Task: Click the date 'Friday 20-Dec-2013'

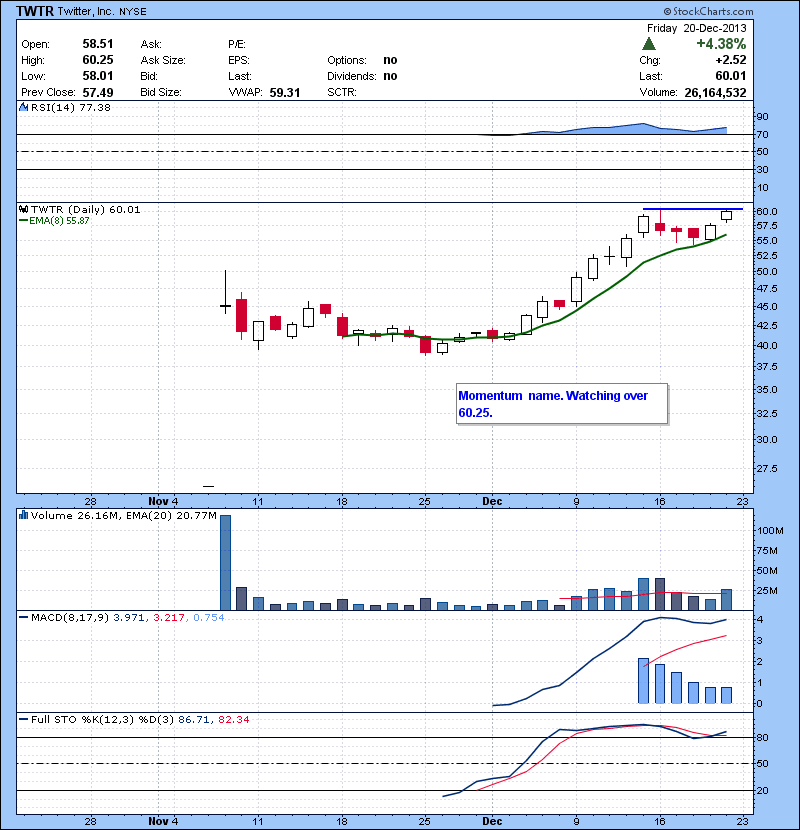Action: coord(696,28)
